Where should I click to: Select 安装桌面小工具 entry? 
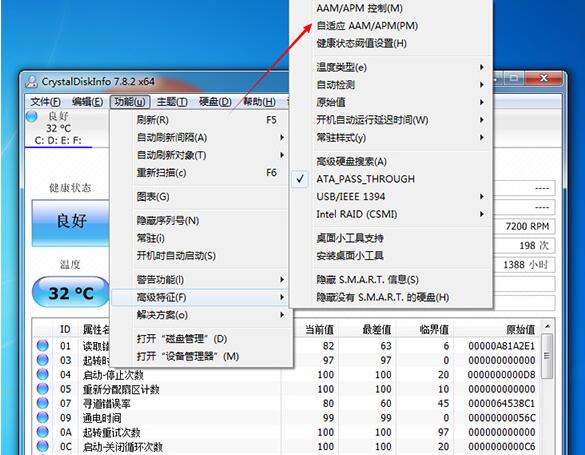click(x=391, y=255)
